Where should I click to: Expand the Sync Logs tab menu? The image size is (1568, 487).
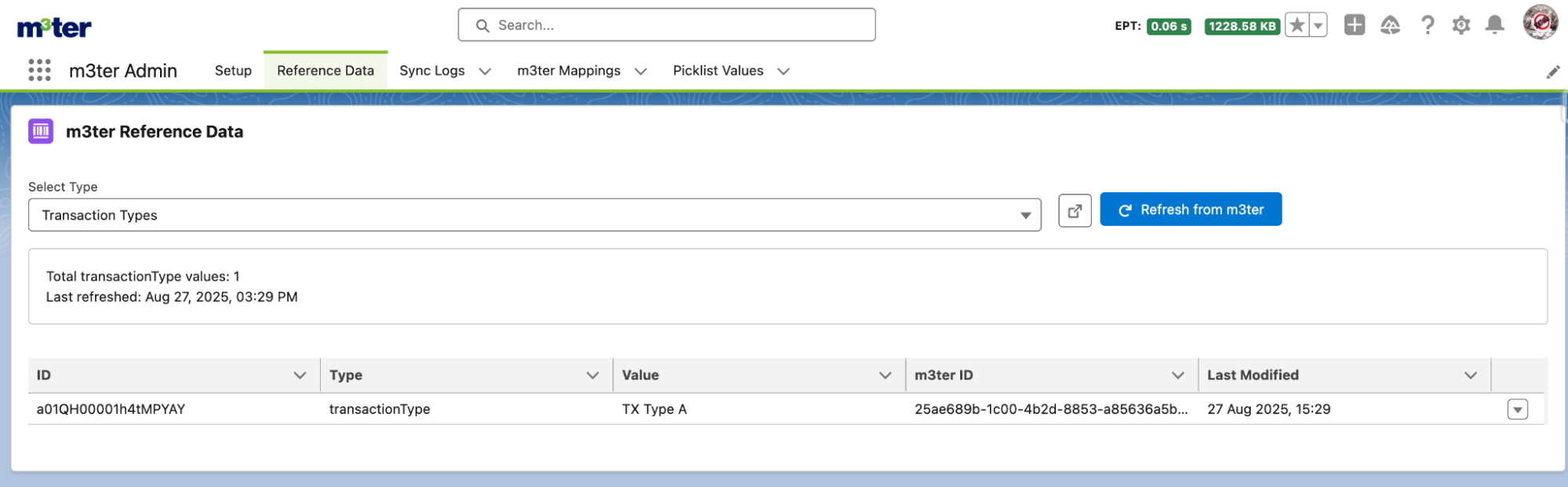[x=486, y=71]
